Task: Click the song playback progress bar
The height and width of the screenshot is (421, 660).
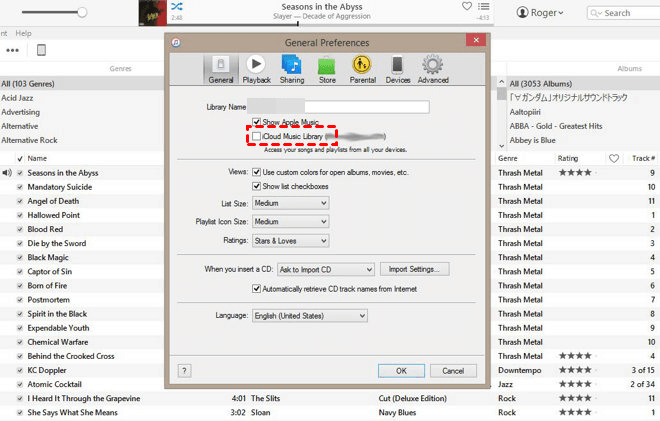Action: click(330, 25)
